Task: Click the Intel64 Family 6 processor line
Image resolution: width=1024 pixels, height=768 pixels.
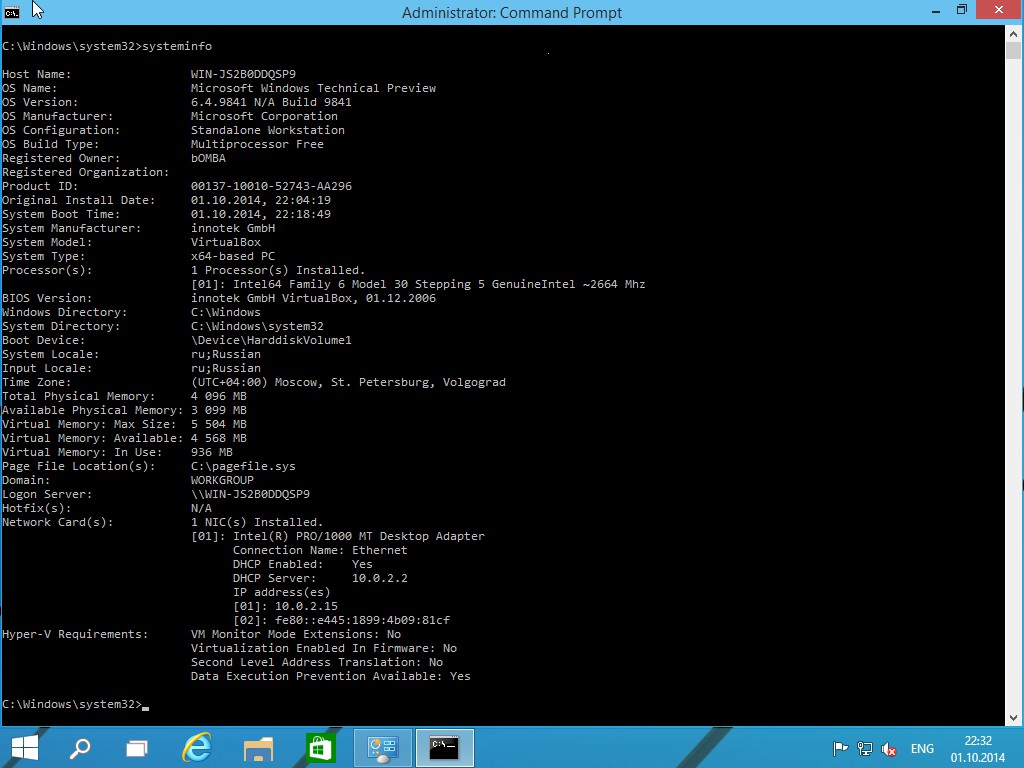Action: pos(418,284)
